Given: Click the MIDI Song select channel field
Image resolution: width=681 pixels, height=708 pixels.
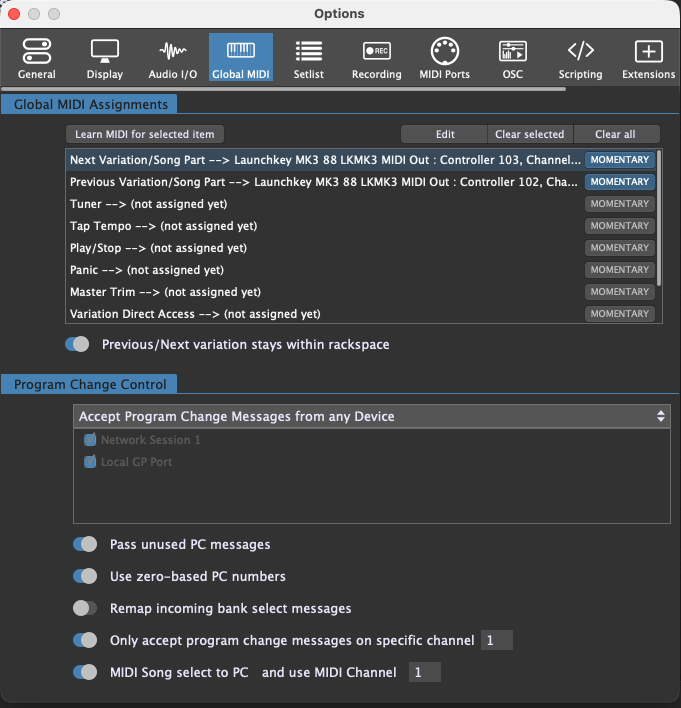Looking at the screenshot, I should (x=425, y=672).
